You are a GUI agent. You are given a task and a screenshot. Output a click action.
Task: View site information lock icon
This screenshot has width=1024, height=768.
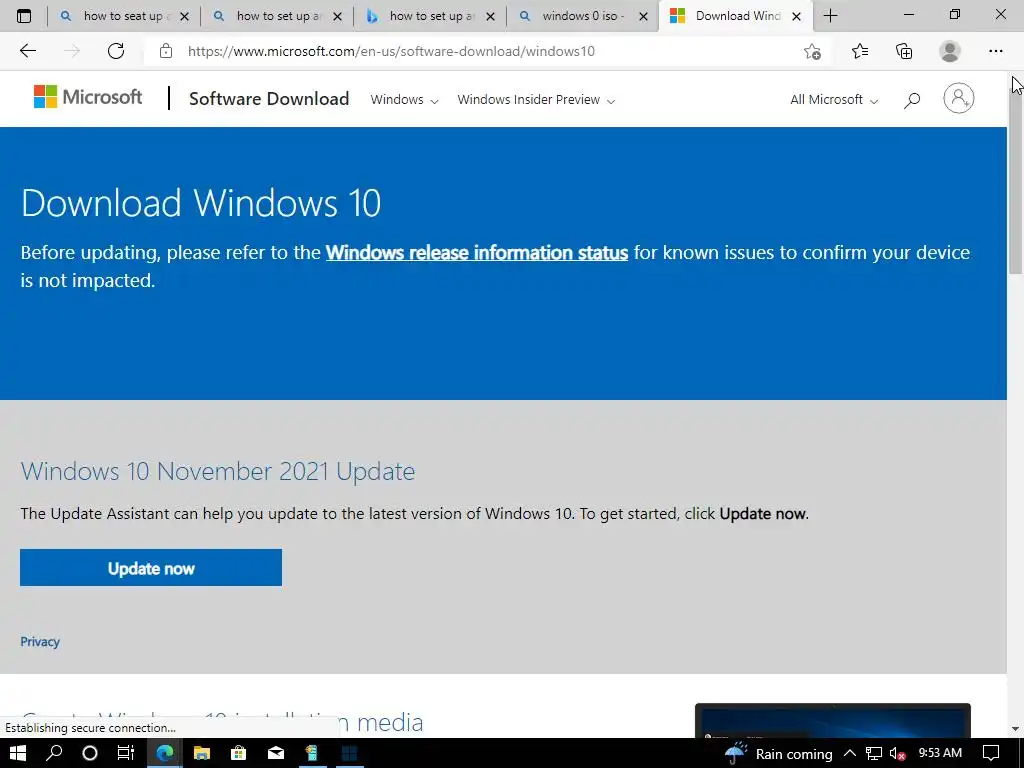point(166,51)
